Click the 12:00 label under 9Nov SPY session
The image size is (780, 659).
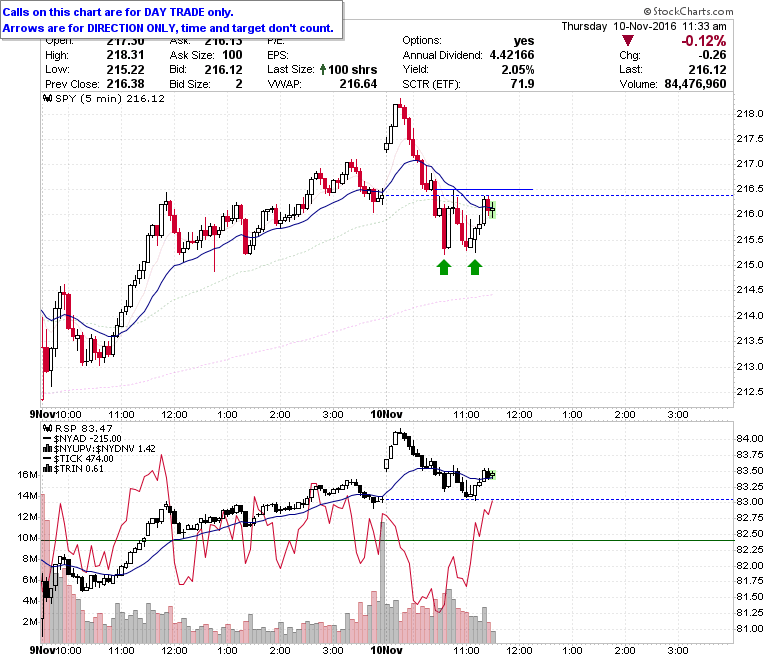(175, 414)
